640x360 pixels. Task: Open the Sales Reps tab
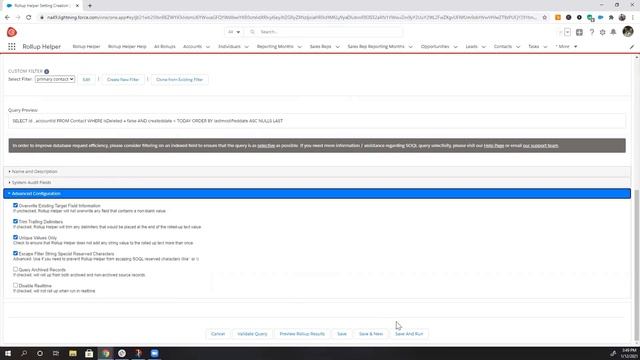tap(320, 47)
